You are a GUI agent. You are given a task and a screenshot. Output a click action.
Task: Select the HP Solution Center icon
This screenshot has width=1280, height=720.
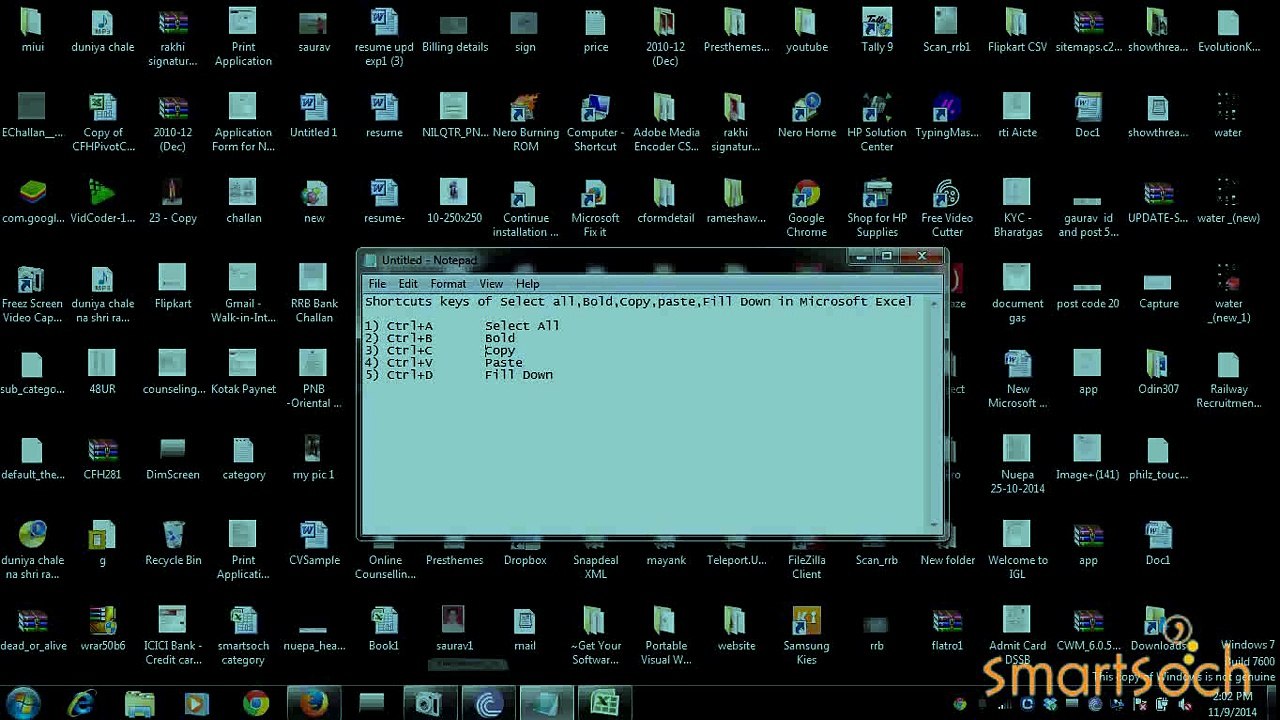click(877, 123)
